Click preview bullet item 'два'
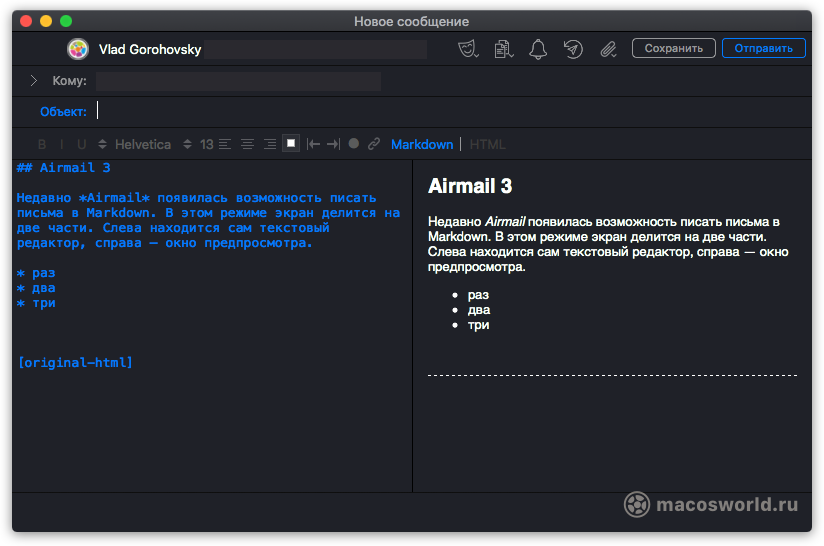Viewport: 824px width, 546px height. click(x=479, y=310)
